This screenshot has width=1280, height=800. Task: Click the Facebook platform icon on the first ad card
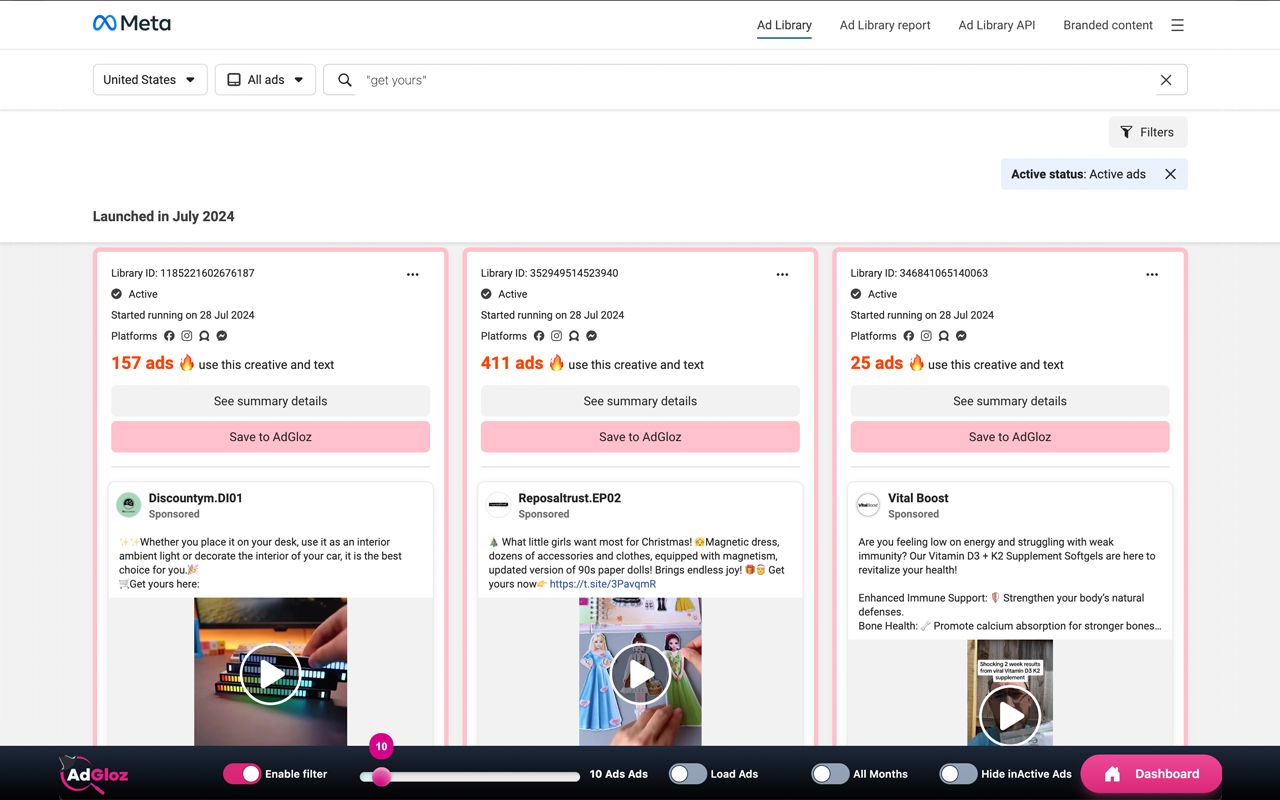coord(167,336)
